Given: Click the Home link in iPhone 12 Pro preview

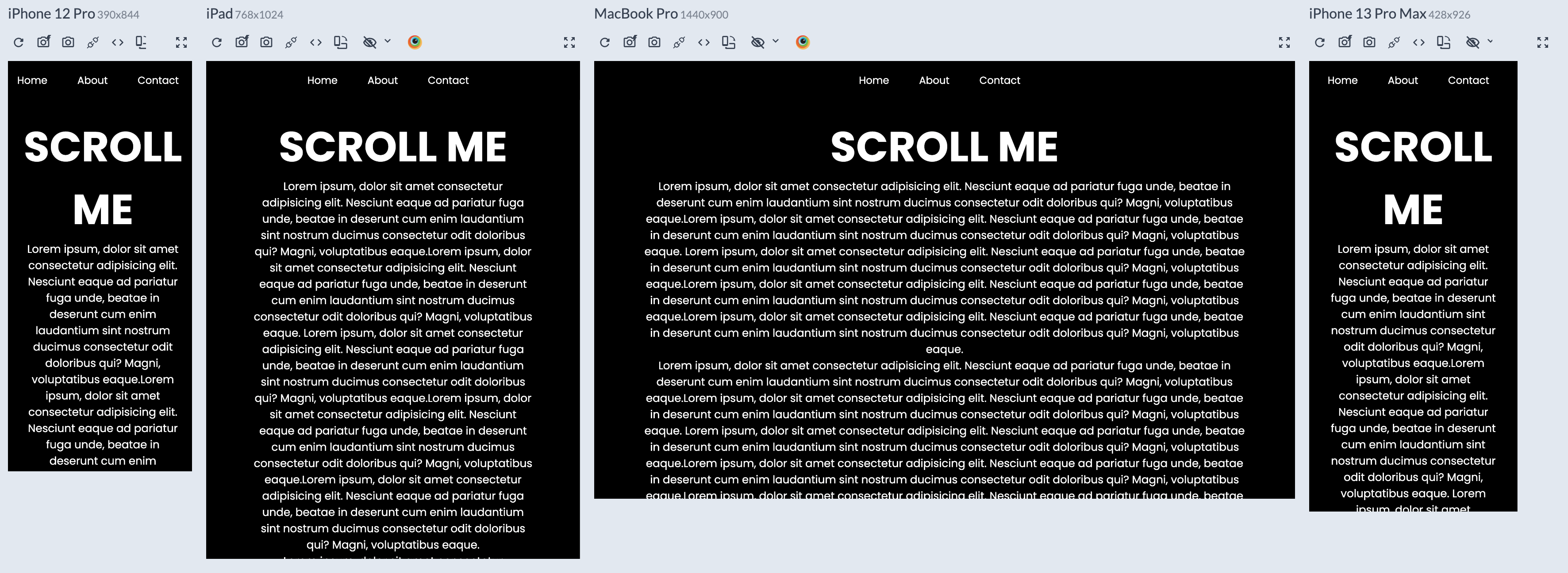Looking at the screenshot, I should pos(32,80).
